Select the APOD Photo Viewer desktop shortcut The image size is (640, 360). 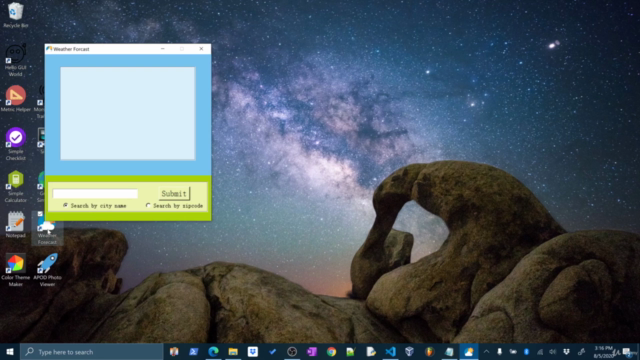[47, 270]
